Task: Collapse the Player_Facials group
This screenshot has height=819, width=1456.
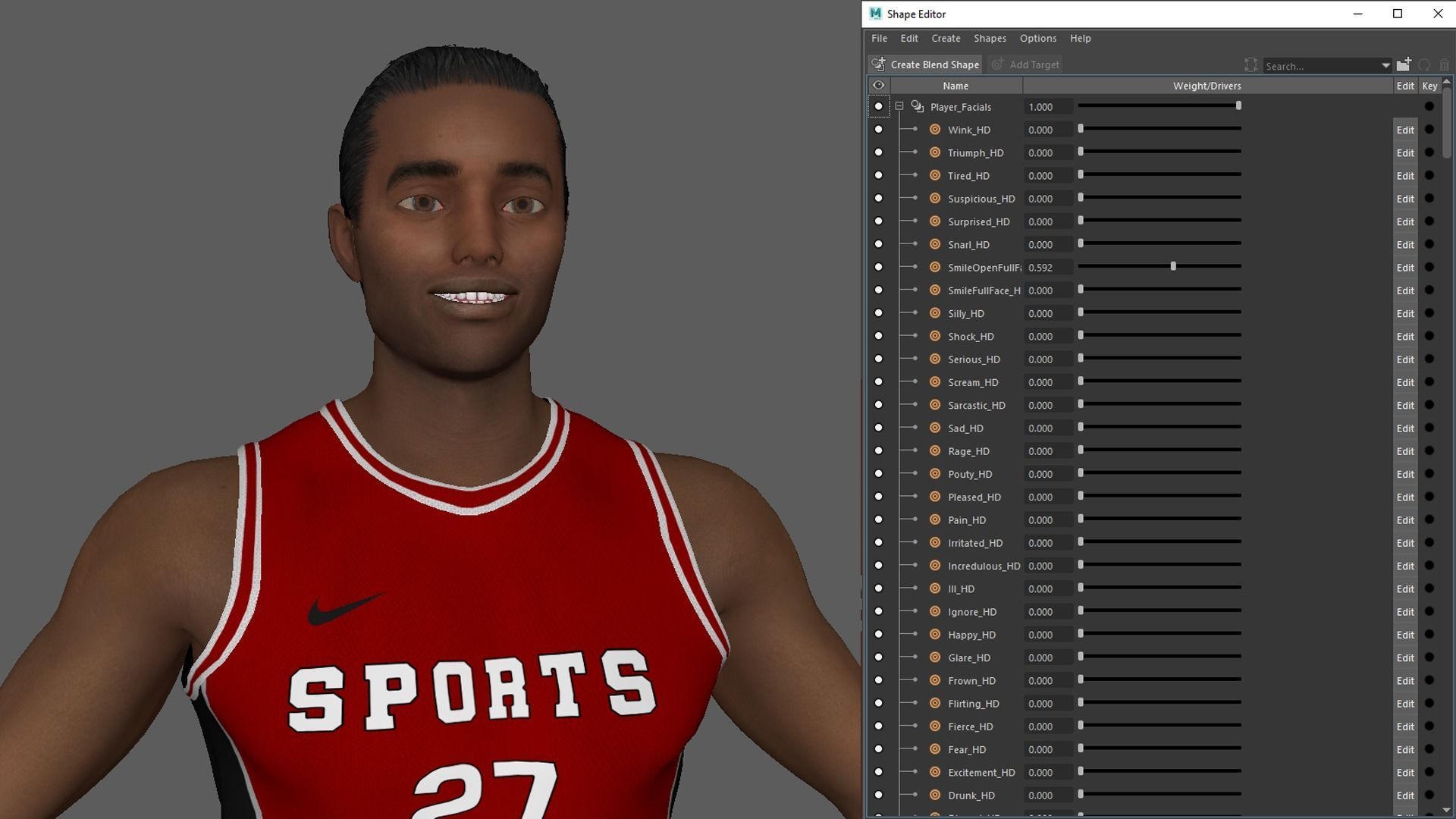Action: 899,107
